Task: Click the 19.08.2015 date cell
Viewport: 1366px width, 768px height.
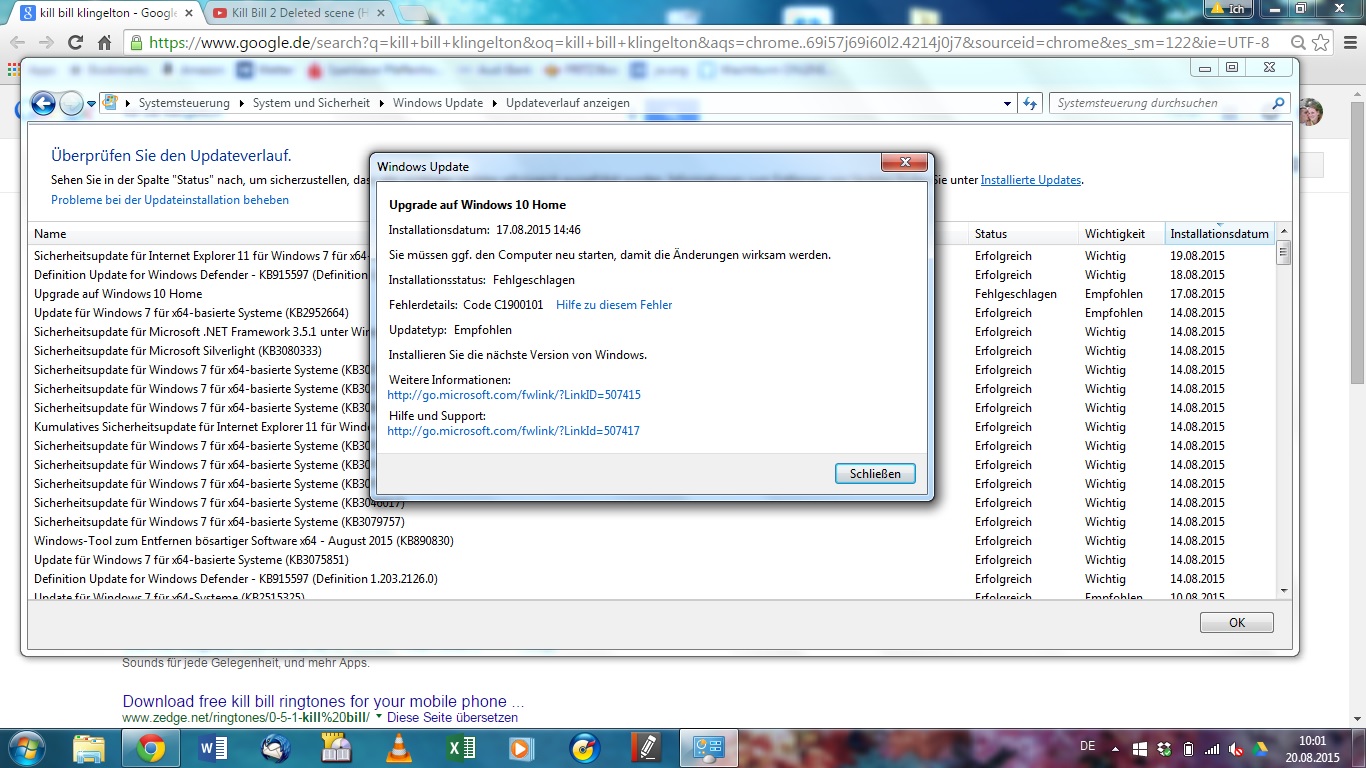Action: coord(1197,256)
